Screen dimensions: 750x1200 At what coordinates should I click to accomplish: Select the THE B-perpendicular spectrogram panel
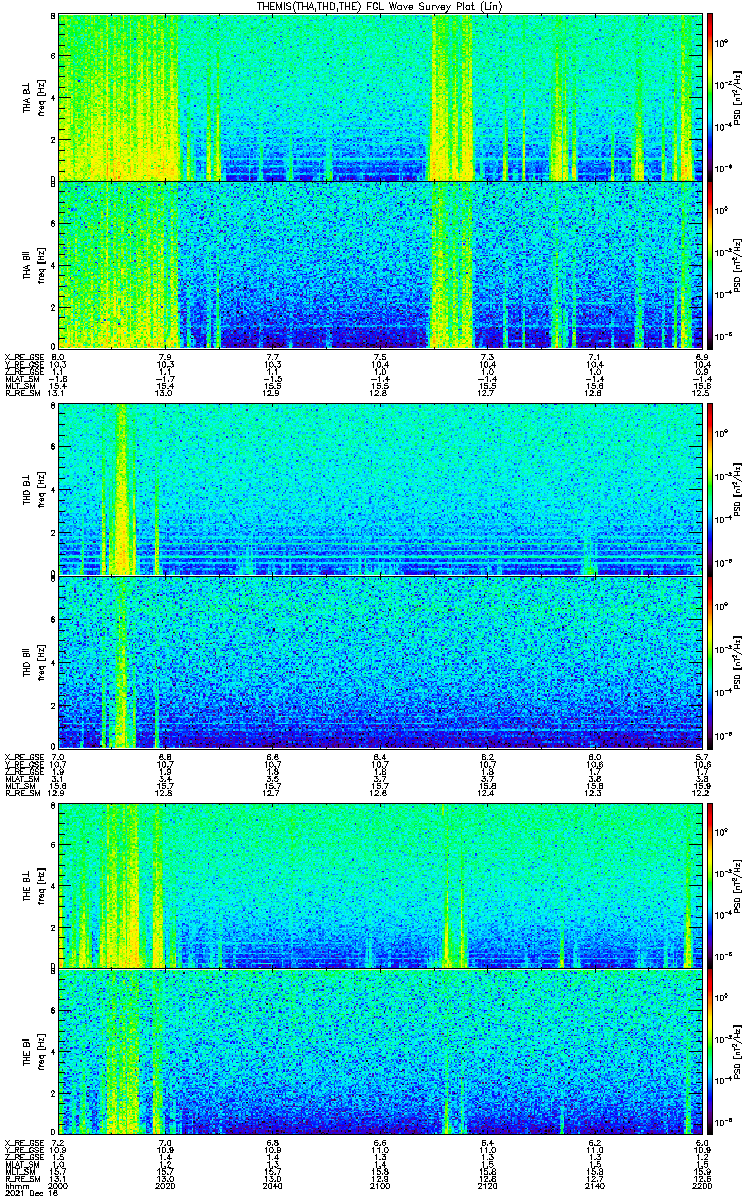pyautogui.click(x=378, y=885)
